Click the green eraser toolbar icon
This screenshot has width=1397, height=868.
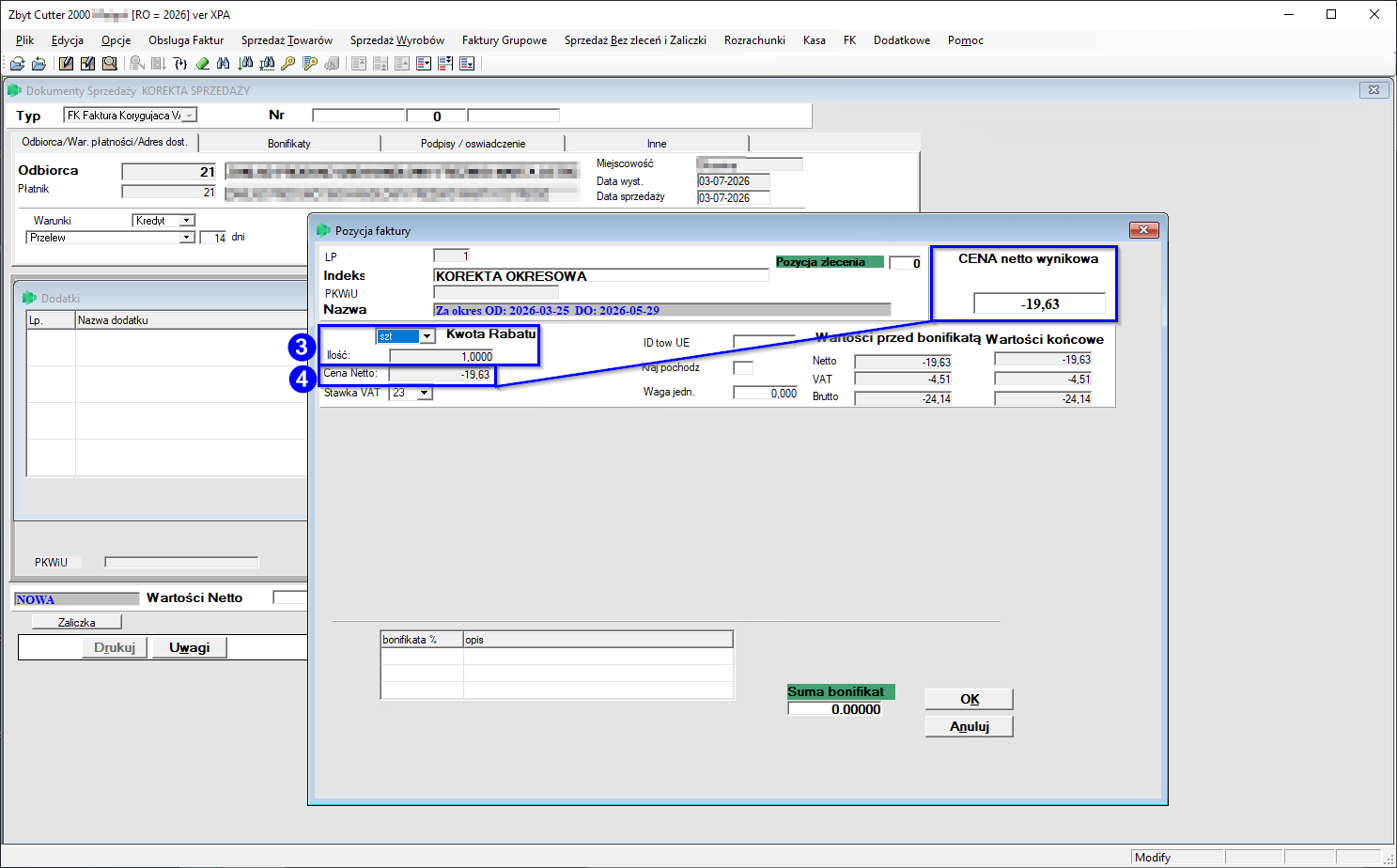[x=202, y=64]
